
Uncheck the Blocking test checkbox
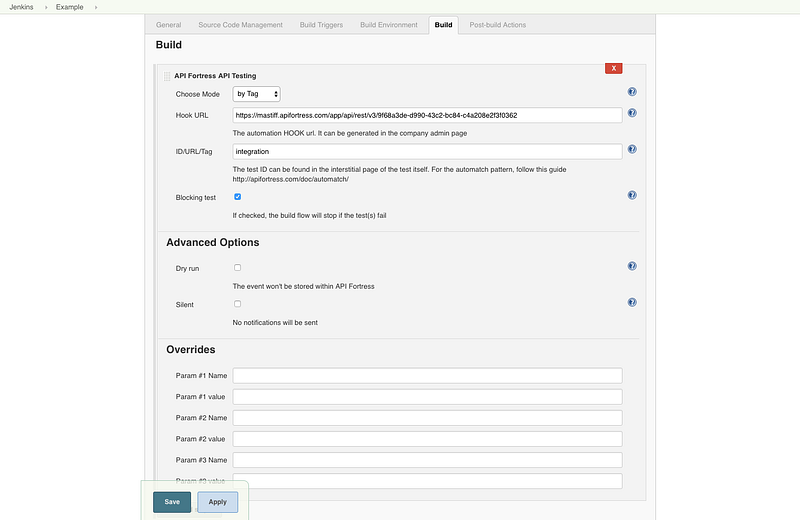click(237, 197)
